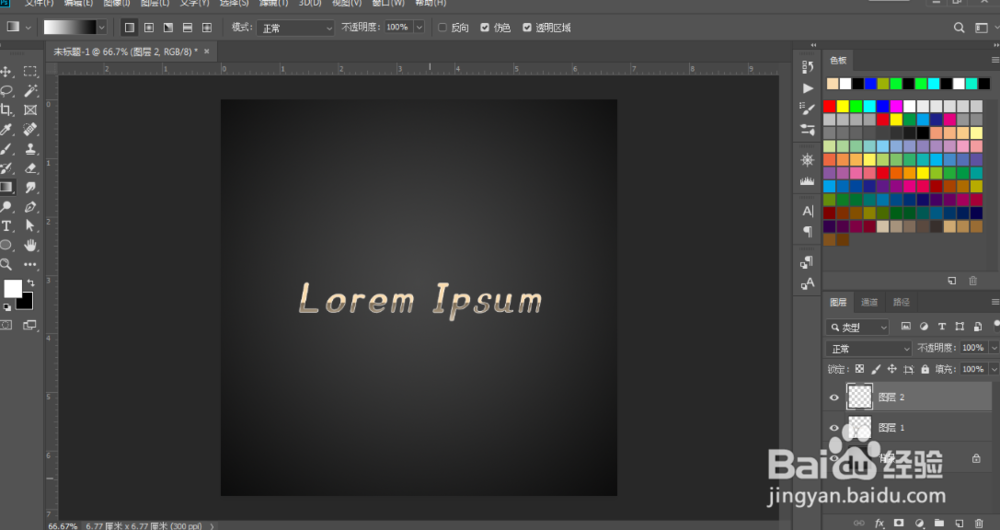The image size is (1000, 530).
Task: Select the Ellipse shape tool
Action: tap(6, 245)
